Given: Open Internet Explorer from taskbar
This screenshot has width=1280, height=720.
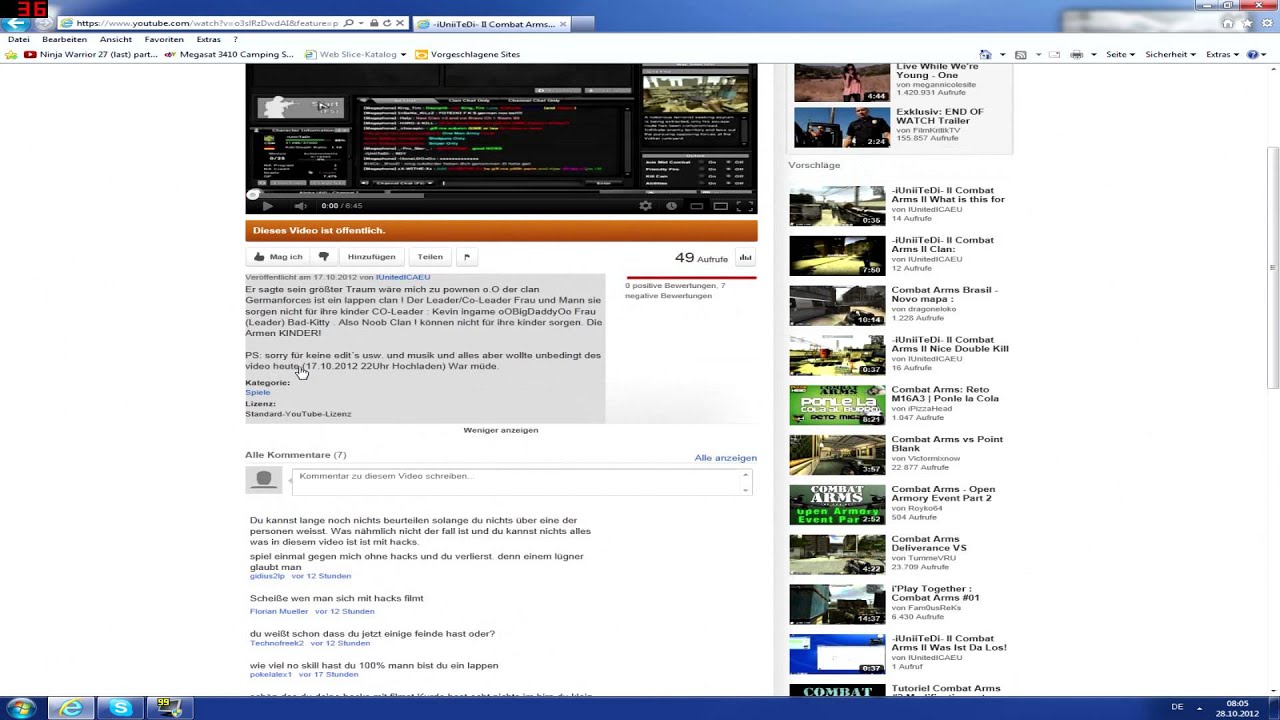Looking at the screenshot, I should coord(71,708).
